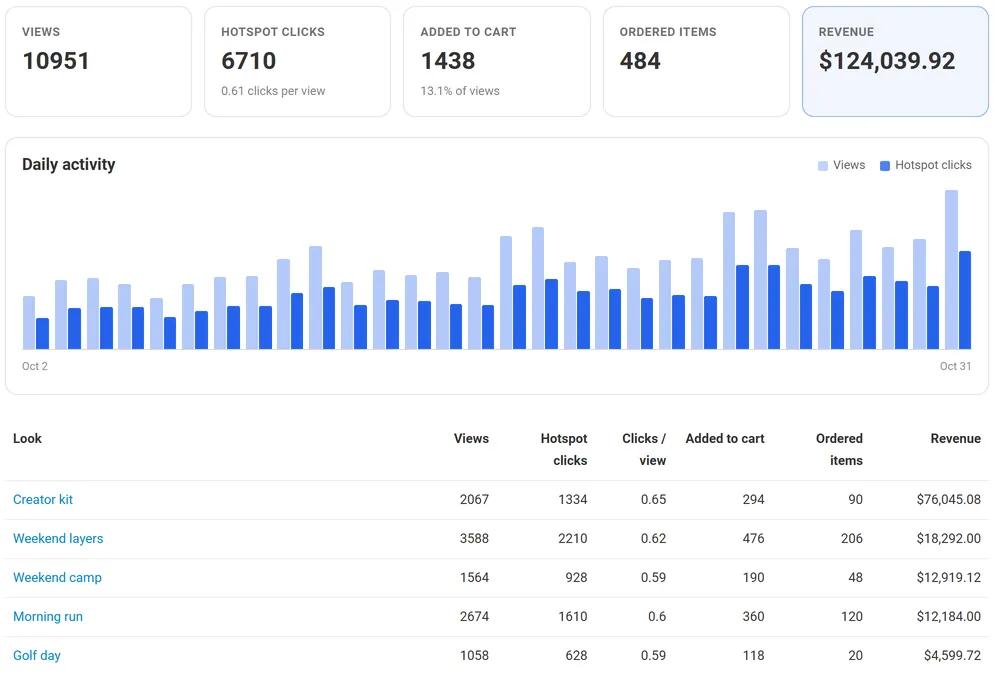Click Morning run views value 2674
The height and width of the screenshot is (680, 995).
tap(475, 617)
